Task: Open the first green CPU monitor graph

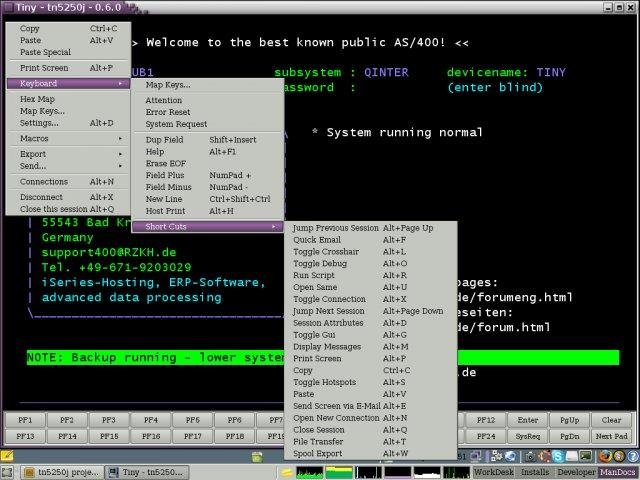Action: pos(309,473)
